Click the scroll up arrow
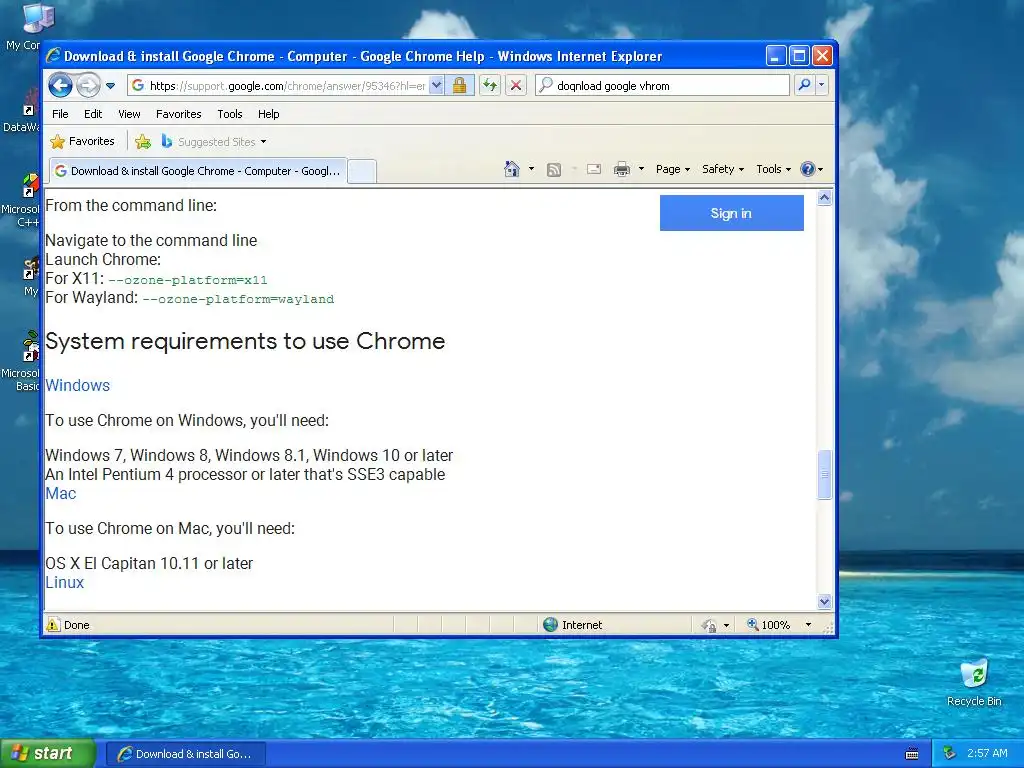 pos(824,198)
